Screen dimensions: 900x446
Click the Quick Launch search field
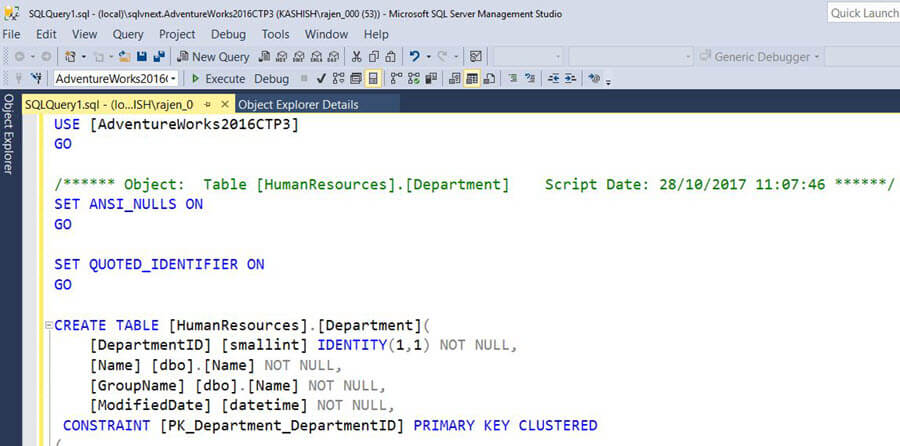point(863,13)
